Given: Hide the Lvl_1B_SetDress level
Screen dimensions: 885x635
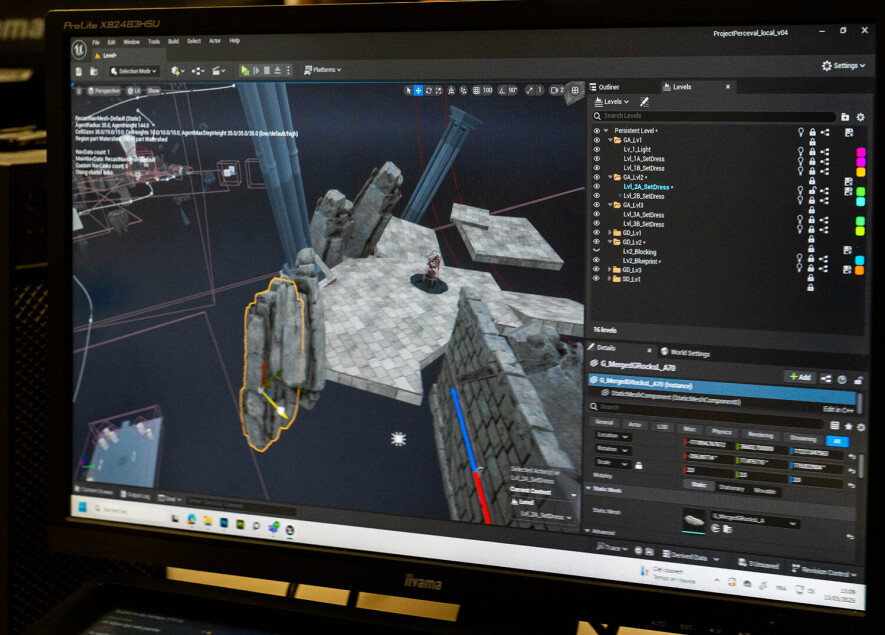Looking at the screenshot, I should click(x=597, y=168).
